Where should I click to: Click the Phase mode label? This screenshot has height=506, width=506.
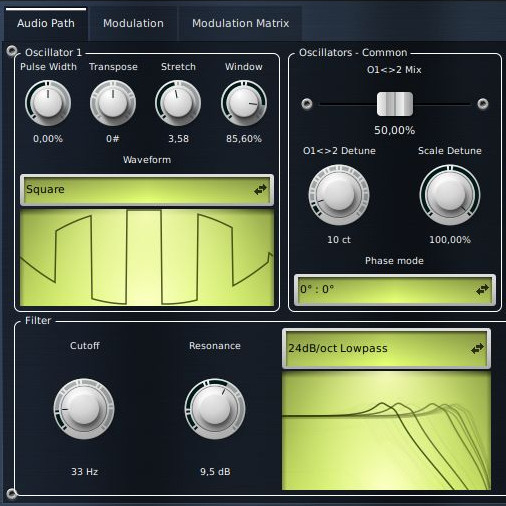[394, 261]
